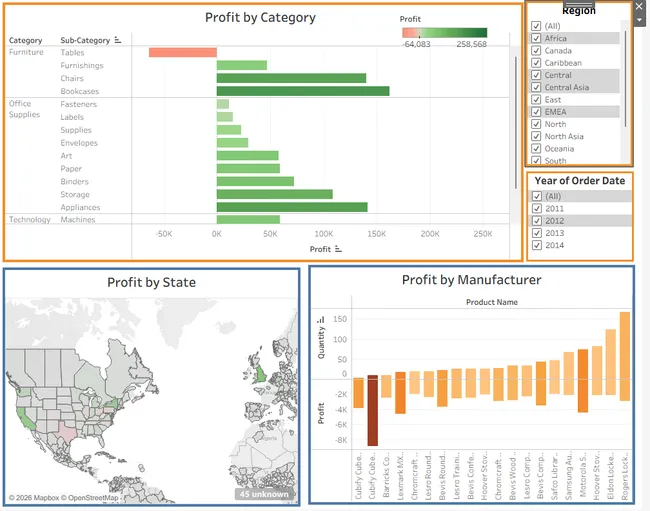Sort by the Sub-Category header sort icon
Viewport: 650px width, 511px height.
click(118, 40)
